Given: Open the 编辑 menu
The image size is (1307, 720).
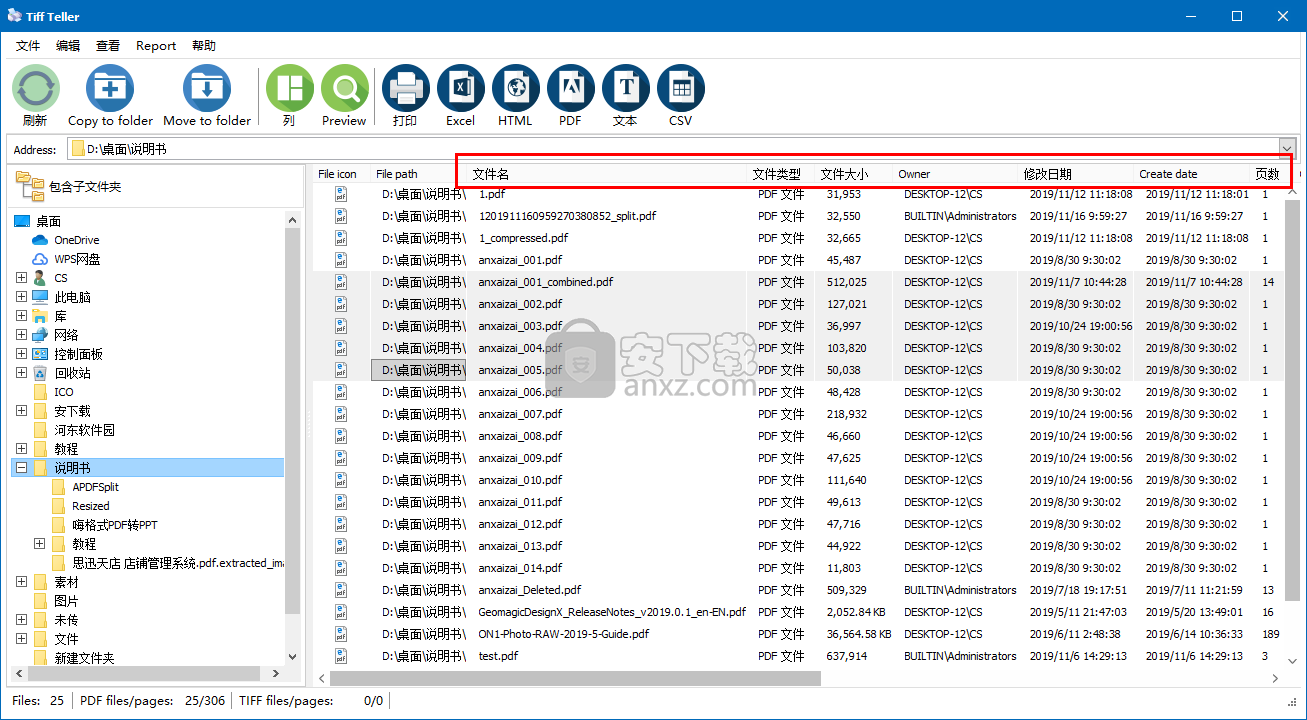Looking at the screenshot, I should pos(68,46).
